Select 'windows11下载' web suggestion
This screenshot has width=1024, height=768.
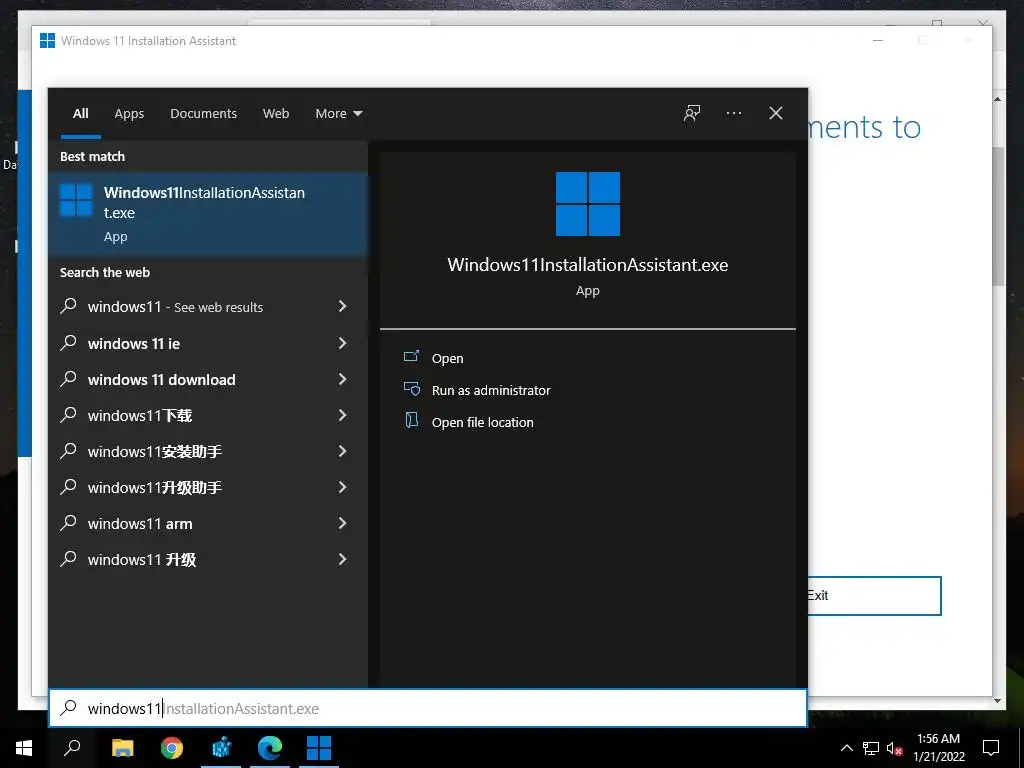click(208, 415)
